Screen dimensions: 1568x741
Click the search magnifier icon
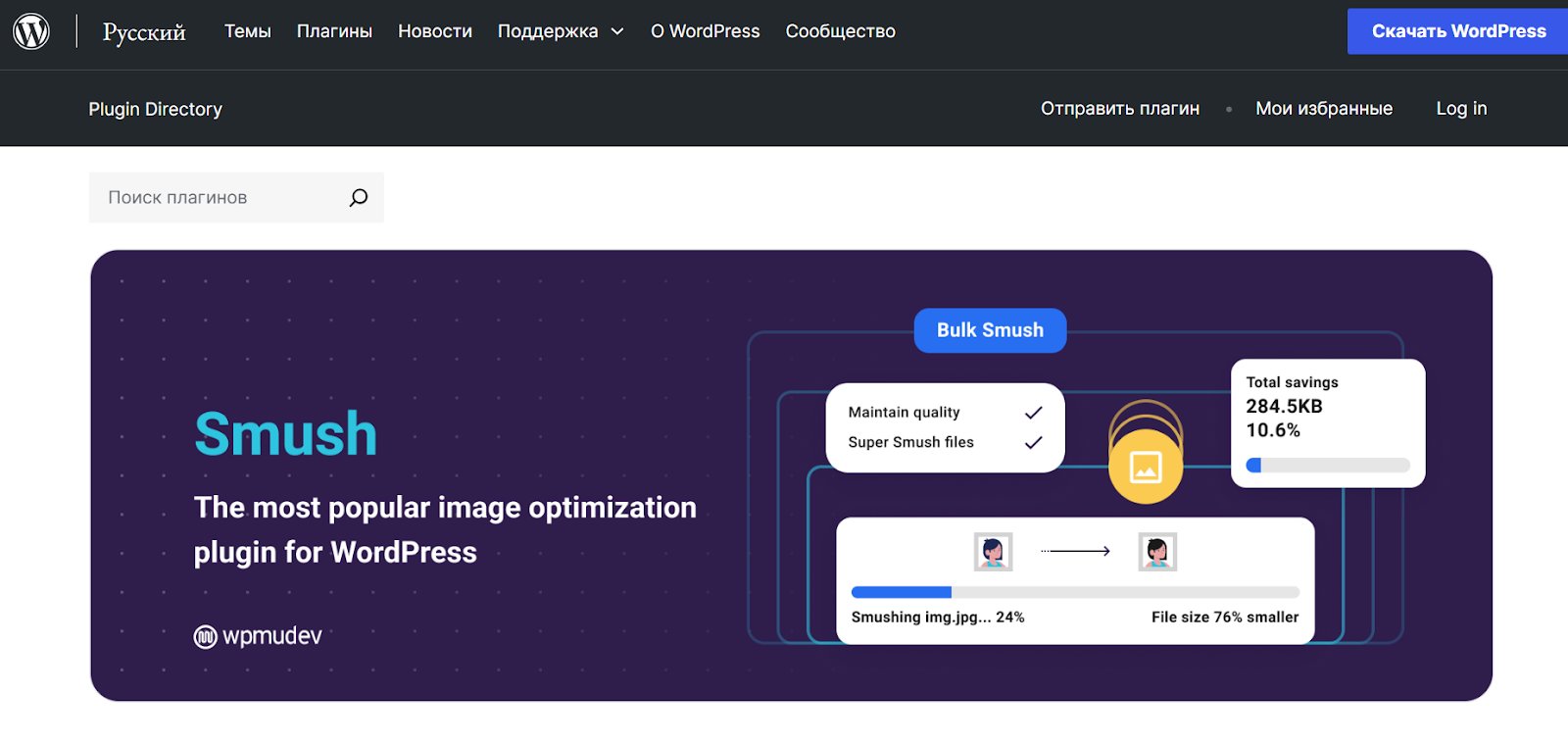tap(359, 197)
